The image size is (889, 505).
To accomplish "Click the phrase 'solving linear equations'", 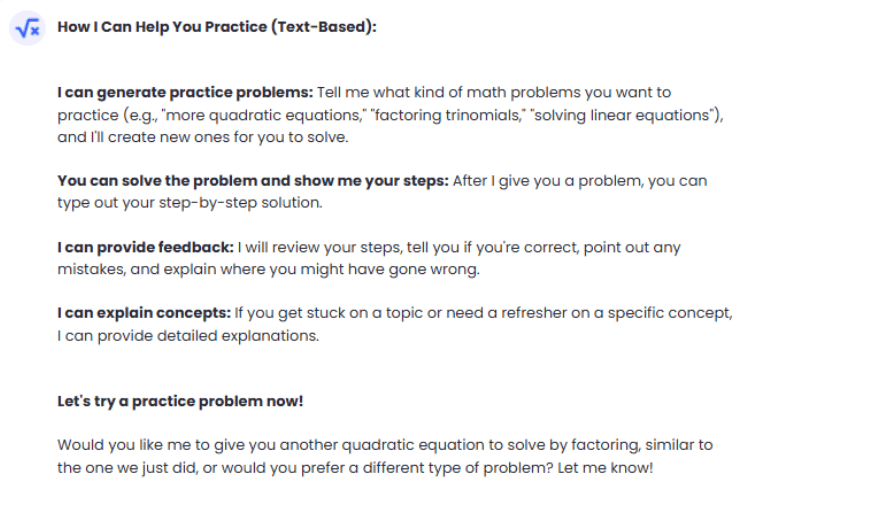I will tap(622, 115).
